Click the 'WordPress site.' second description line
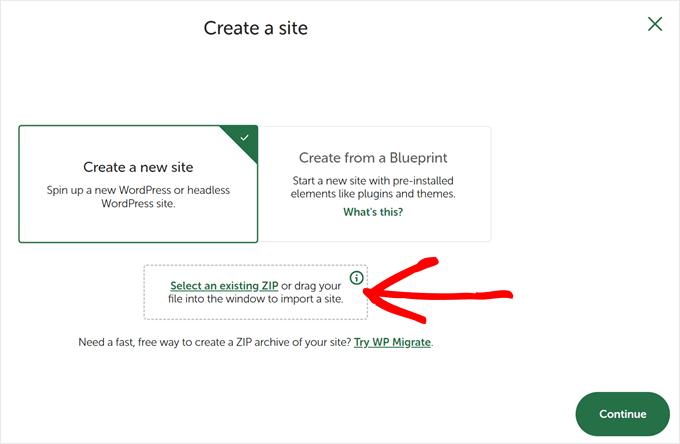This screenshot has width=680, height=444. click(138, 203)
